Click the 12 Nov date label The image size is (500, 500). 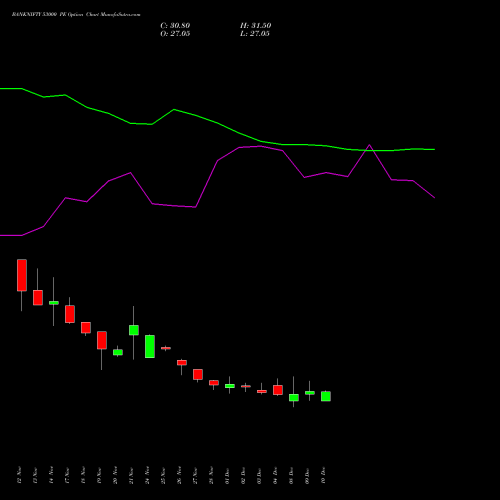(x=19, y=475)
